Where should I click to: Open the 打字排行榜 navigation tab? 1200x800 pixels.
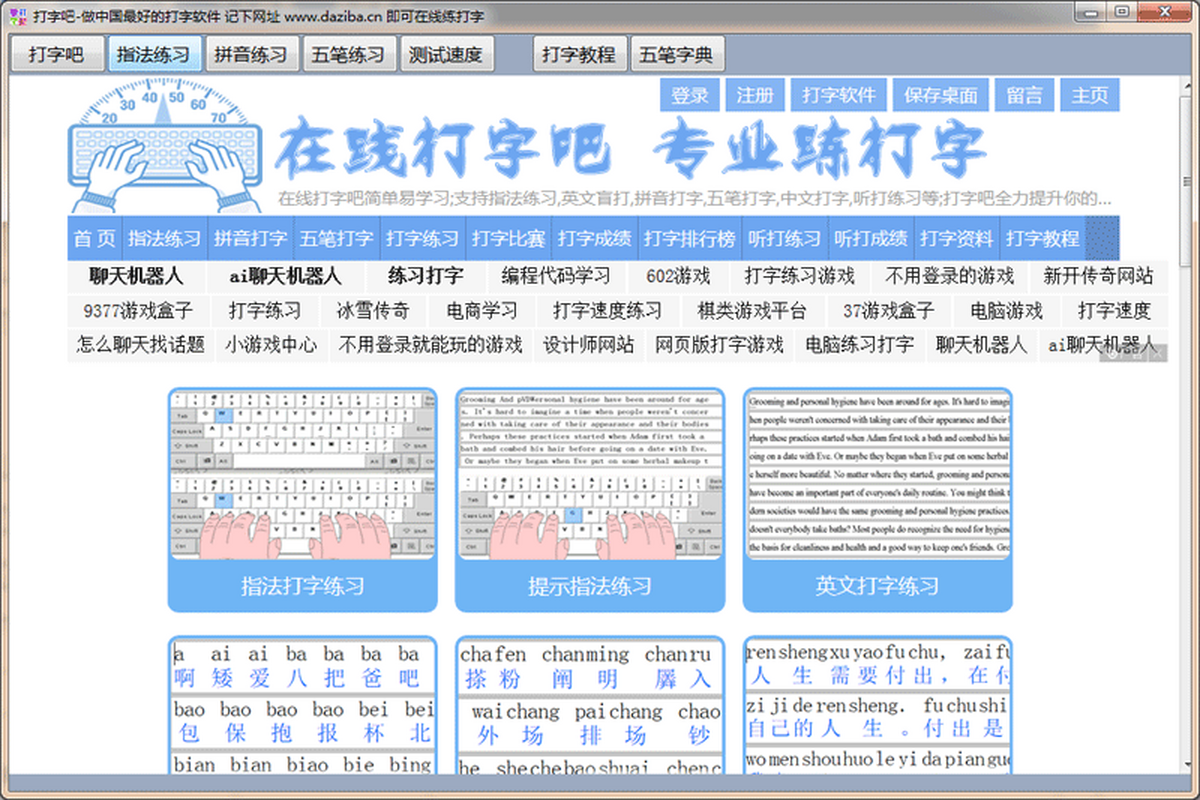(x=689, y=239)
